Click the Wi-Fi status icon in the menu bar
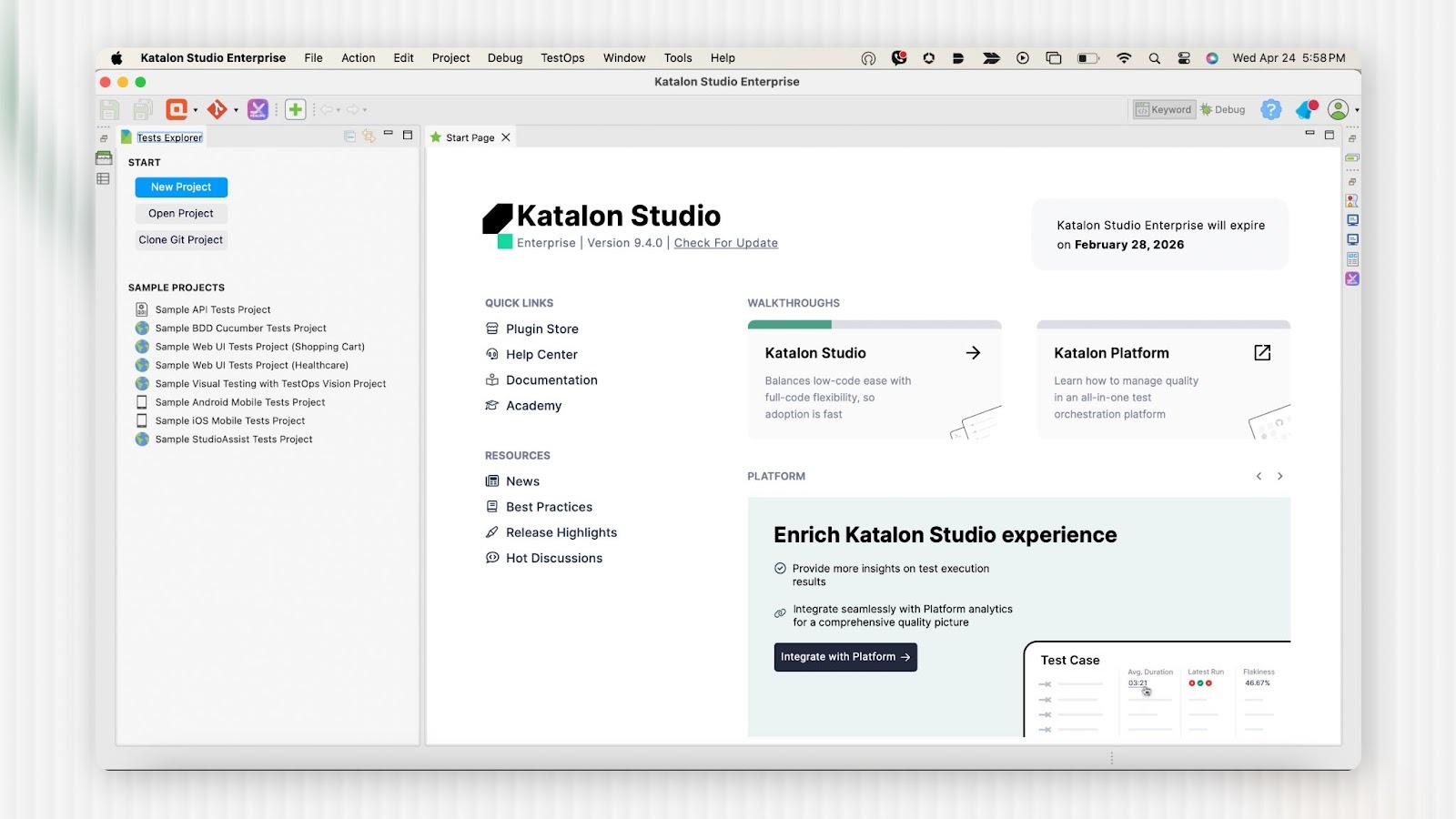Viewport: 1456px width, 819px height. point(1124,58)
